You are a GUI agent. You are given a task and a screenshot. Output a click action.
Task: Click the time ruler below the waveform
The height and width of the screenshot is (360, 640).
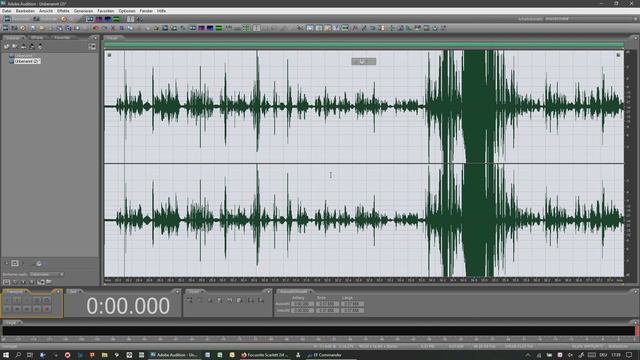[364, 280]
